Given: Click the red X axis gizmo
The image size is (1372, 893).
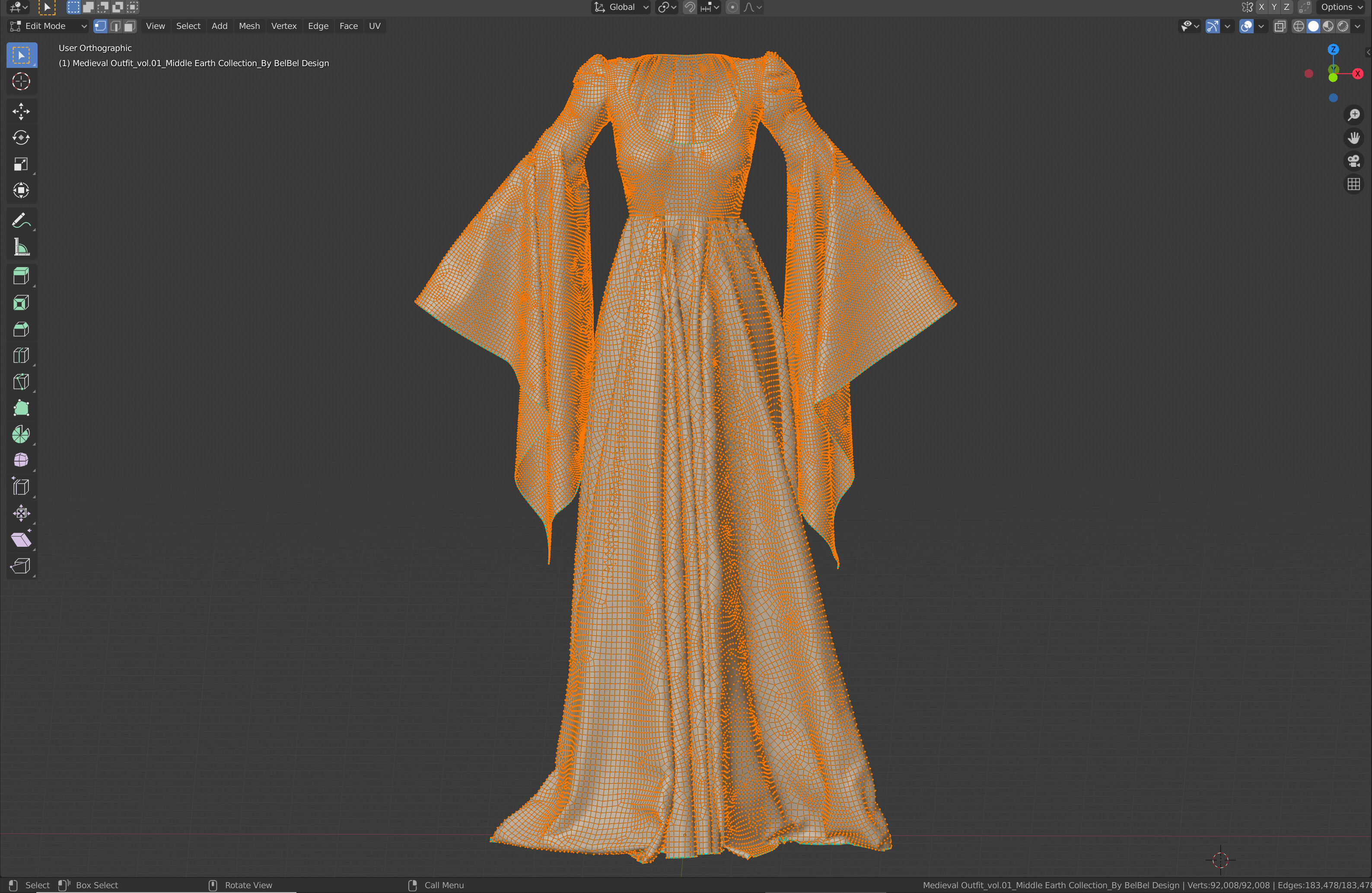Looking at the screenshot, I should [x=1358, y=73].
